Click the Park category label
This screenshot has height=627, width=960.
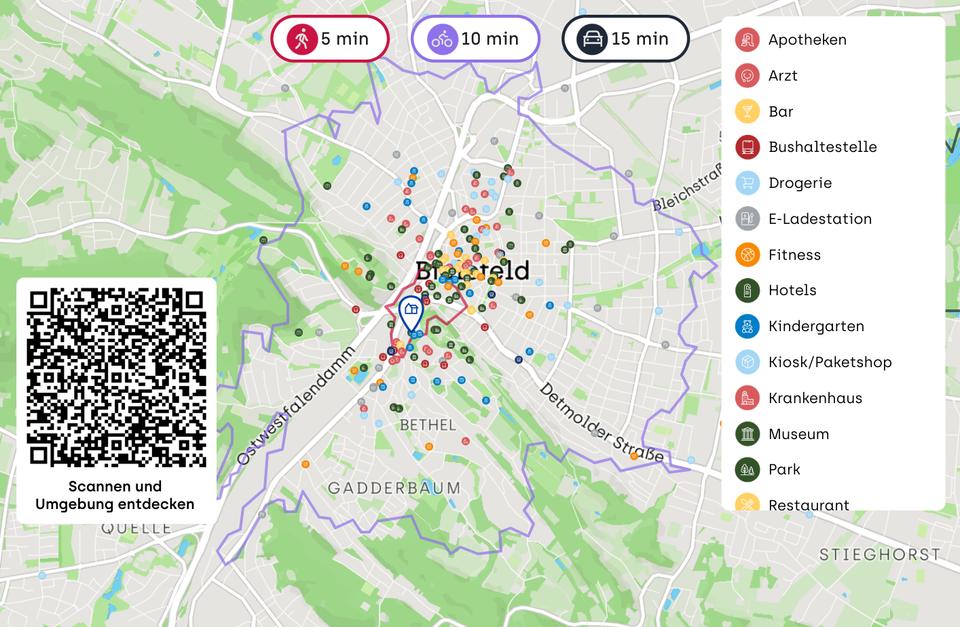[x=784, y=469]
